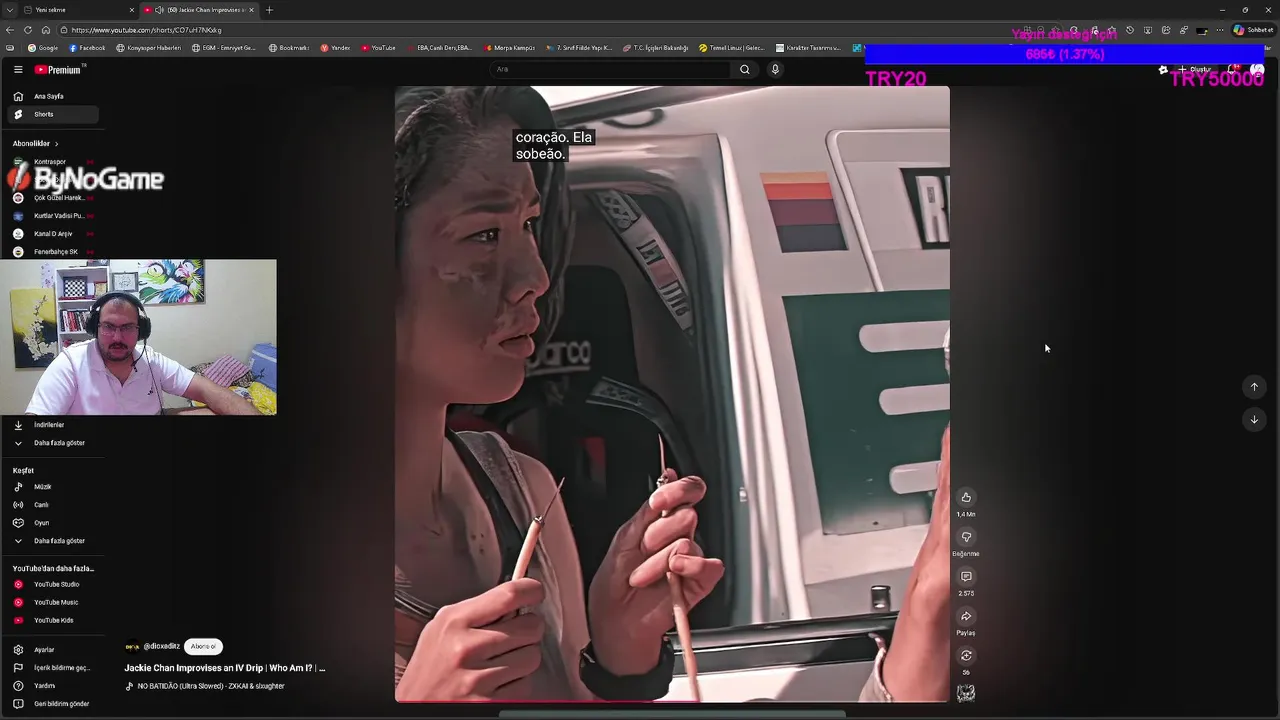The width and height of the screenshot is (1280, 720).
Task: Expand the Abonelikler section chevron
Action: point(56,144)
